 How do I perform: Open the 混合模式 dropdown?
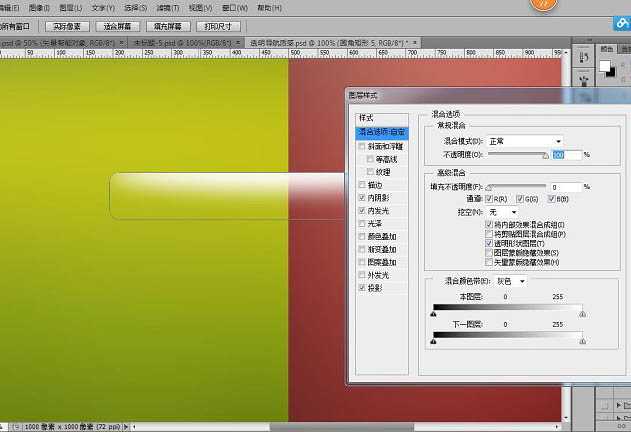pos(526,142)
